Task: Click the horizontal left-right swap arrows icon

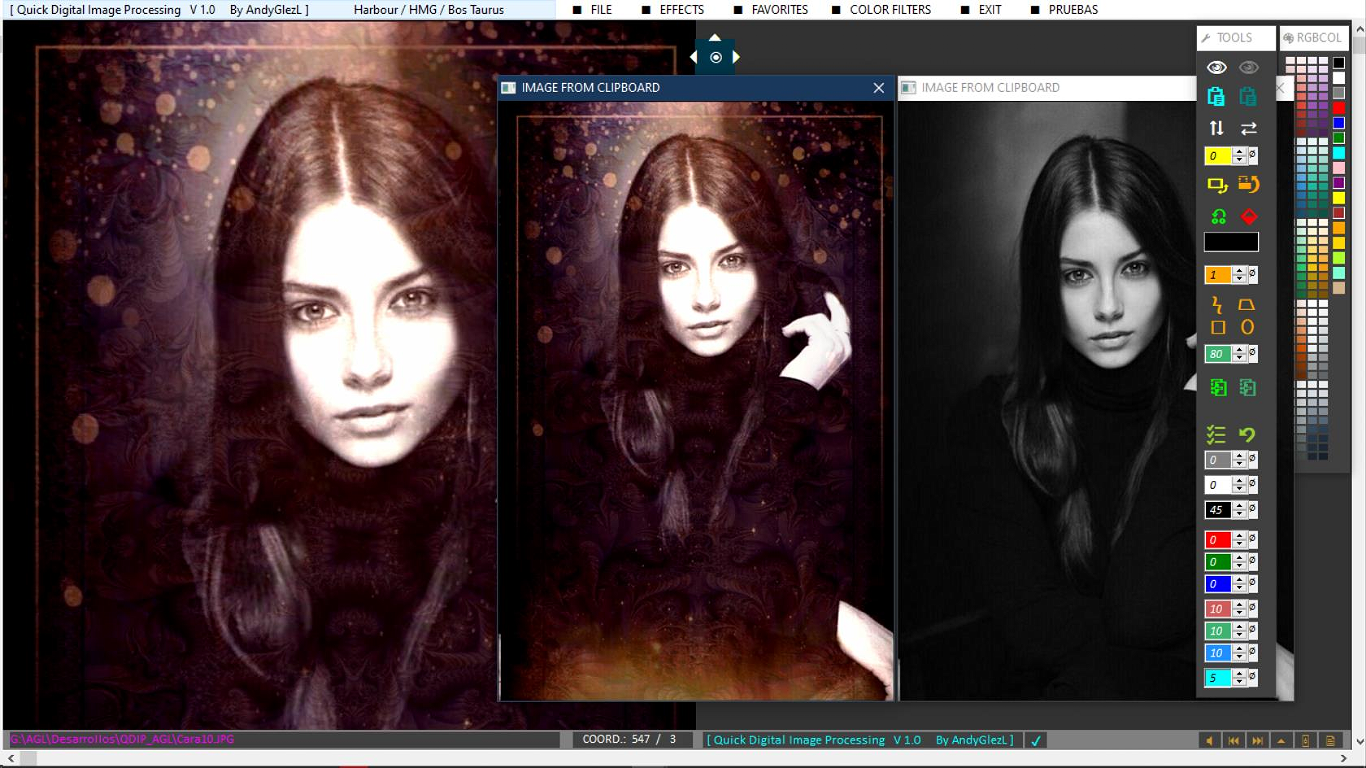Action: tap(1248, 128)
